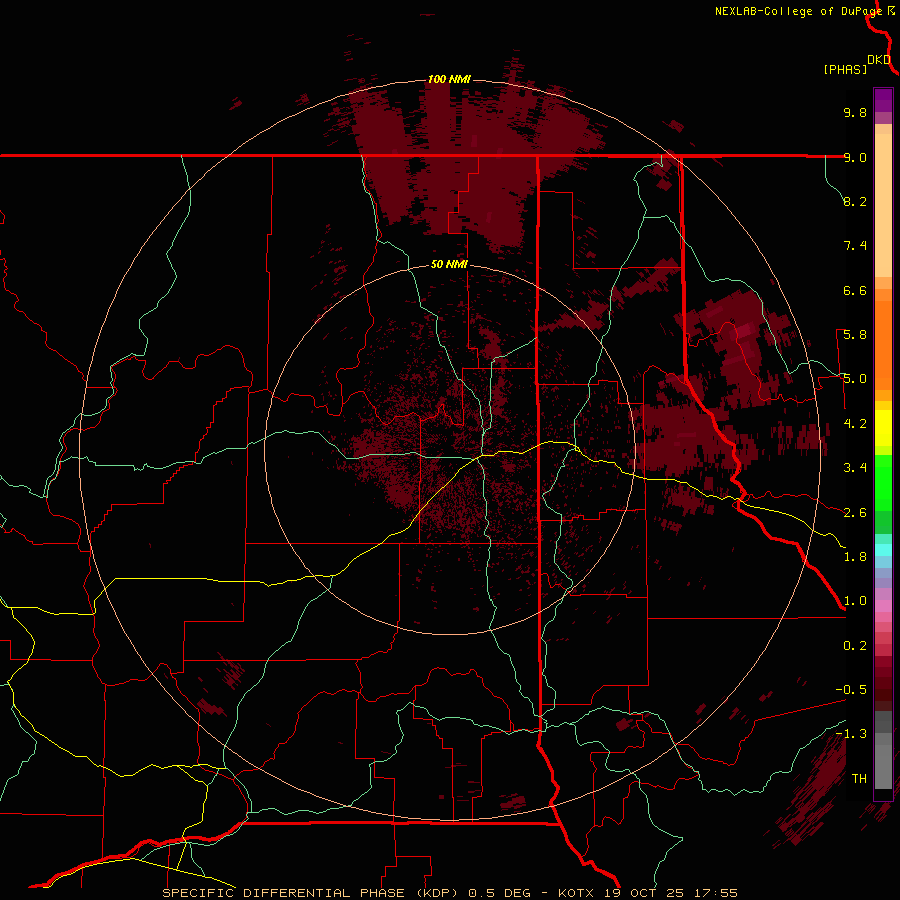Pick the purple segment atop the color bar
The width and height of the screenshot is (900, 900).
coord(883,100)
